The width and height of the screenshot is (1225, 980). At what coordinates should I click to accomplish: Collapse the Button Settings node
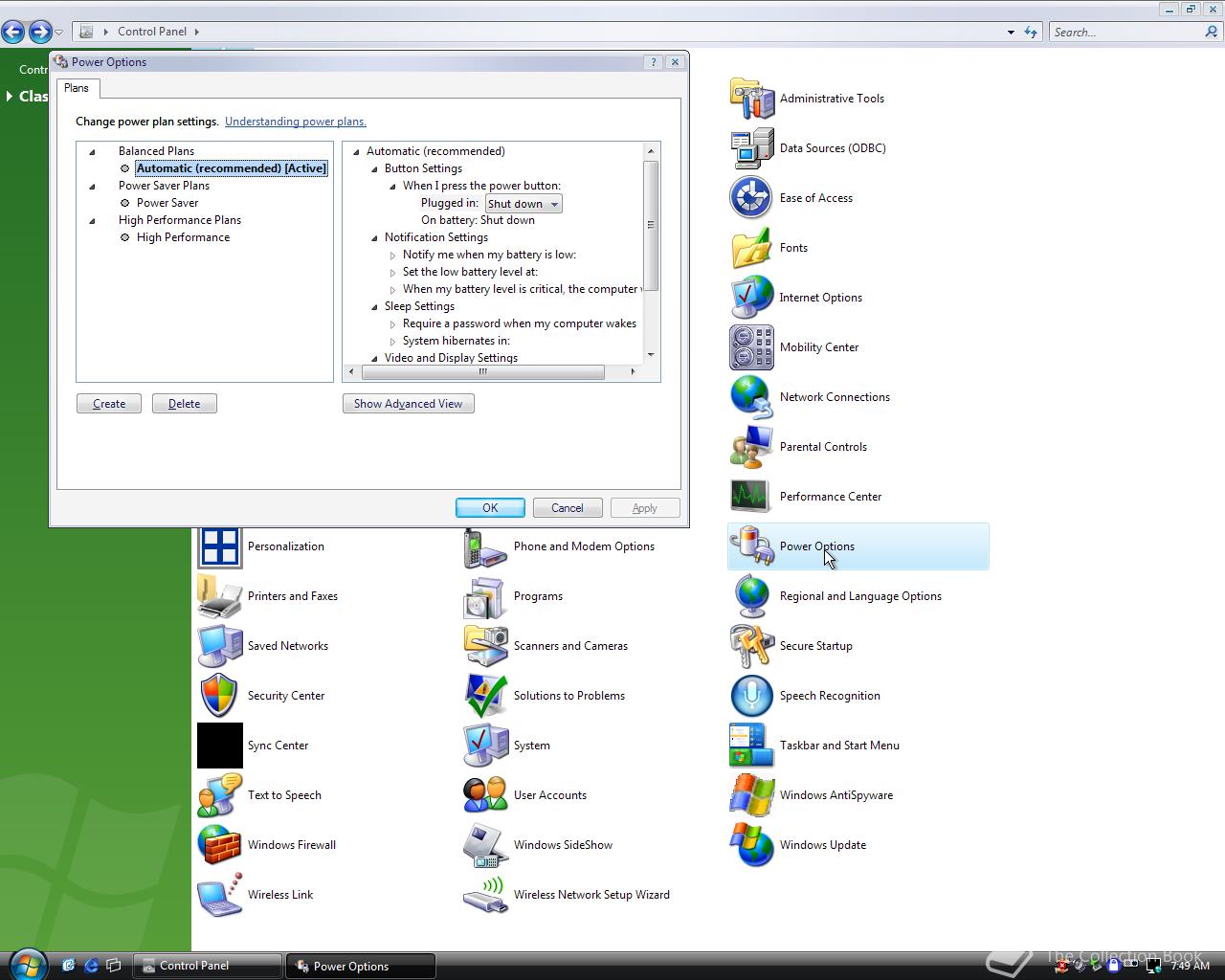(374, 168)
